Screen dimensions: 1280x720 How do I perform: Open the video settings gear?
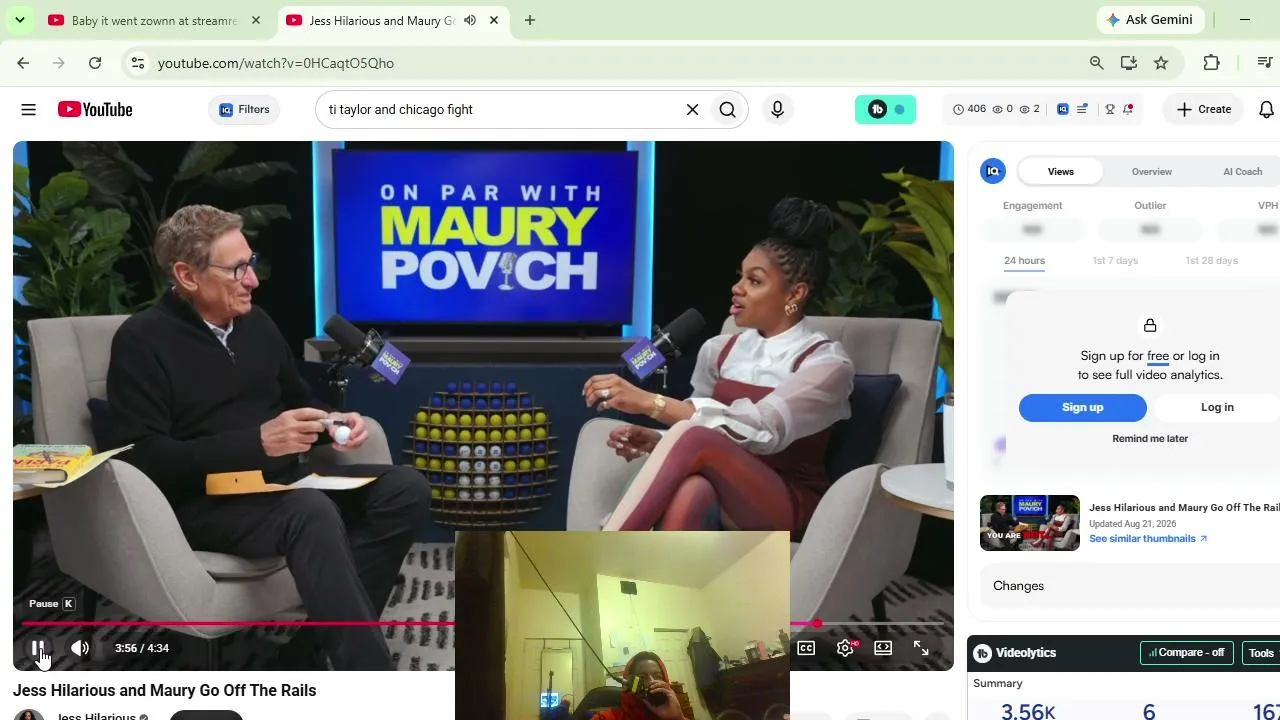click(845, 648)
